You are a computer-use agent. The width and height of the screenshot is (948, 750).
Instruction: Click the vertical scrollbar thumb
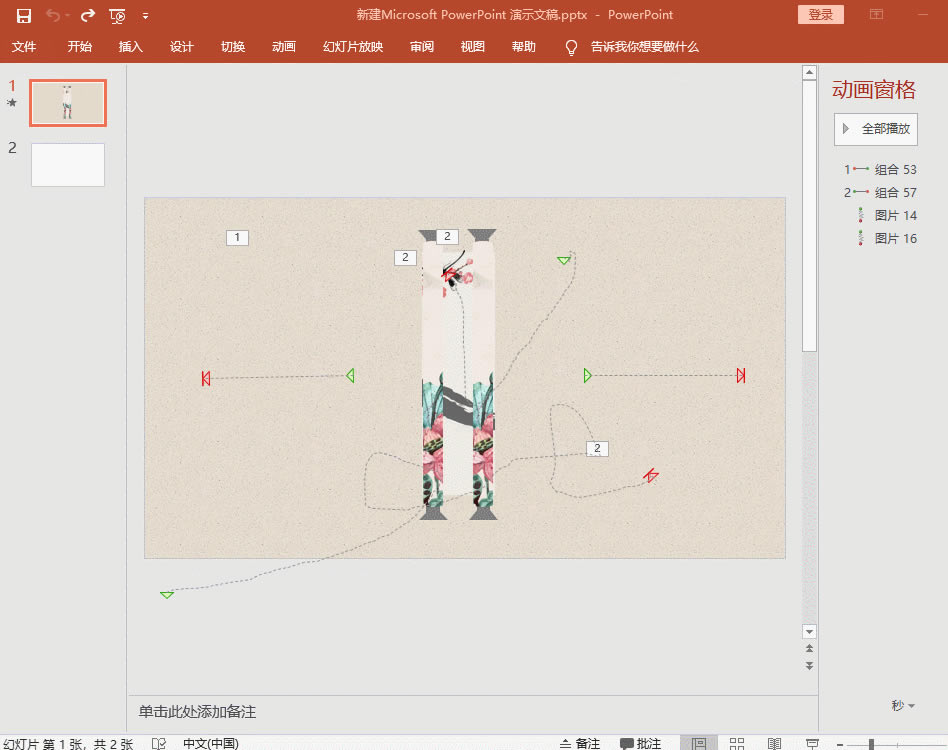click(810, 216)
